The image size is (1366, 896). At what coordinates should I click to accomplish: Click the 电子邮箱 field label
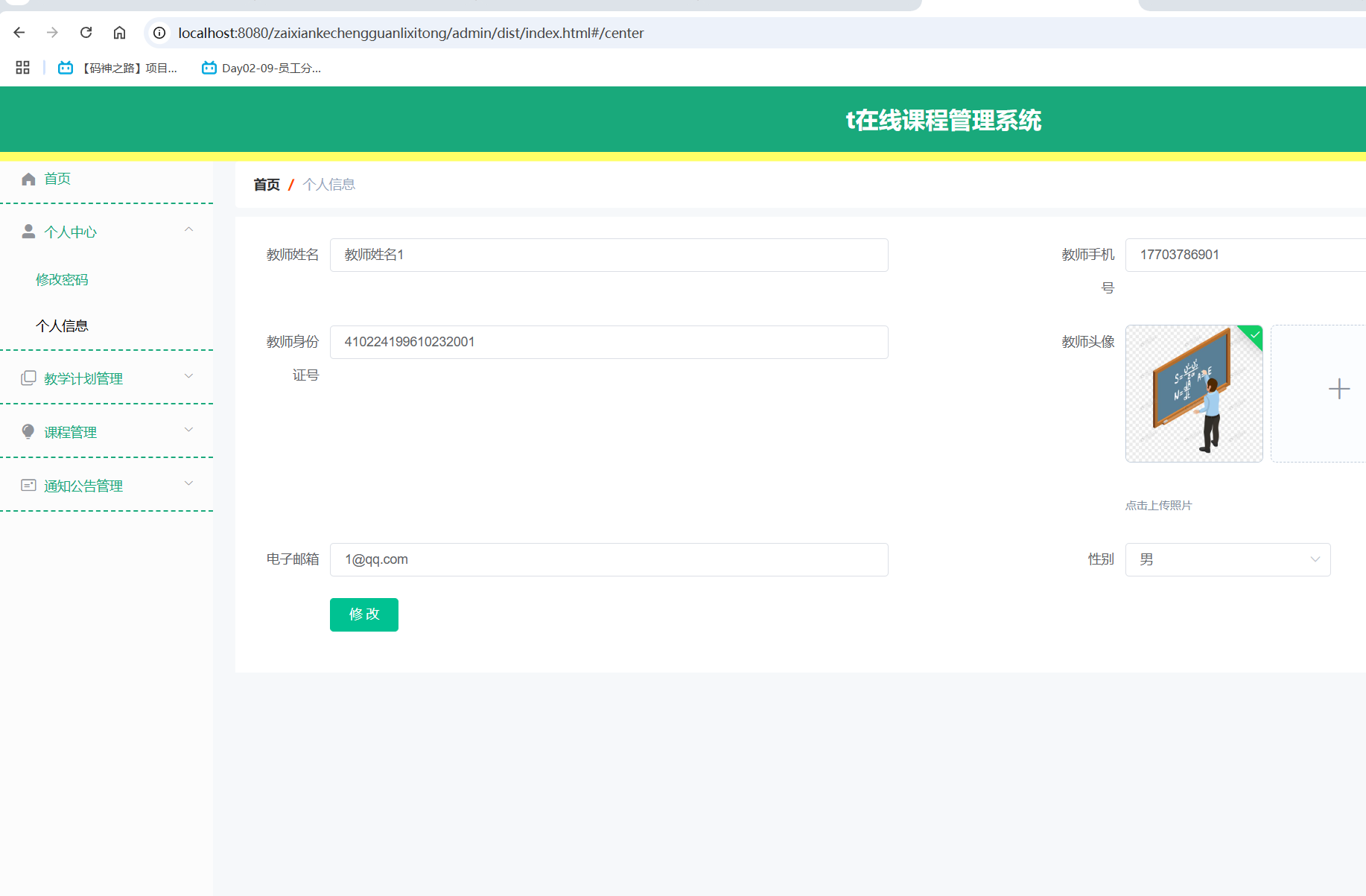pos(293,559)
